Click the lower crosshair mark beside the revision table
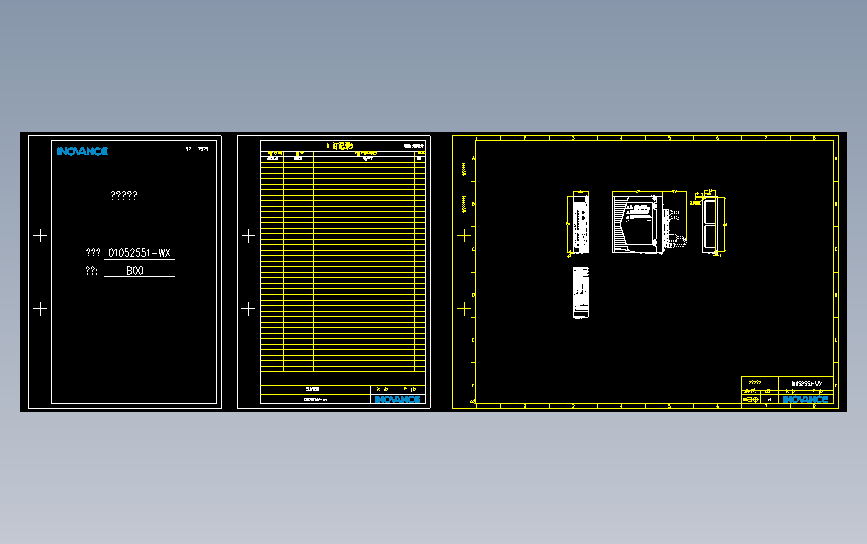The height and width of the screenshot is (544, 867). click(x=248, y=308)
